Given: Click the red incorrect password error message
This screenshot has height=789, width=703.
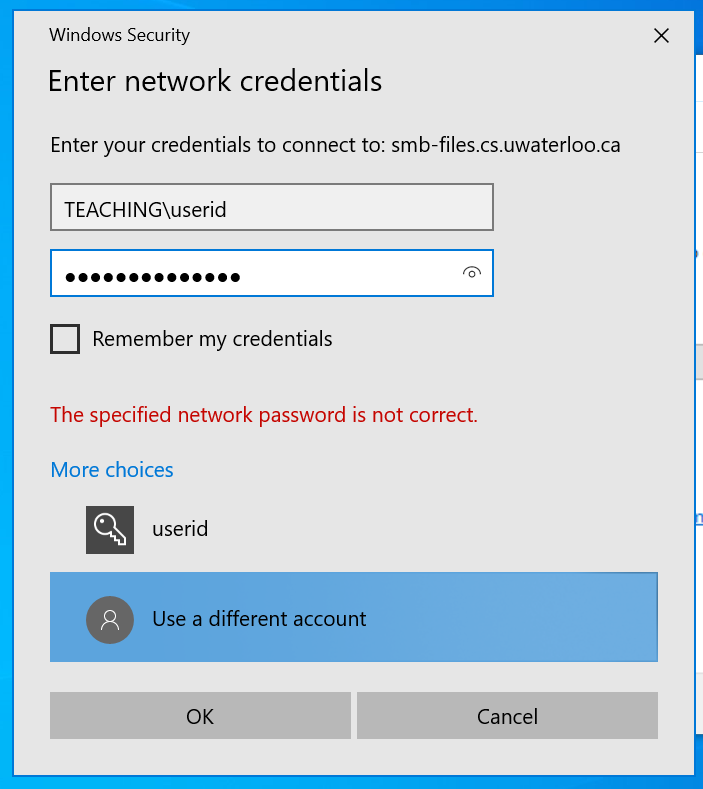Looking at the screenshot, I should (264, 414).
